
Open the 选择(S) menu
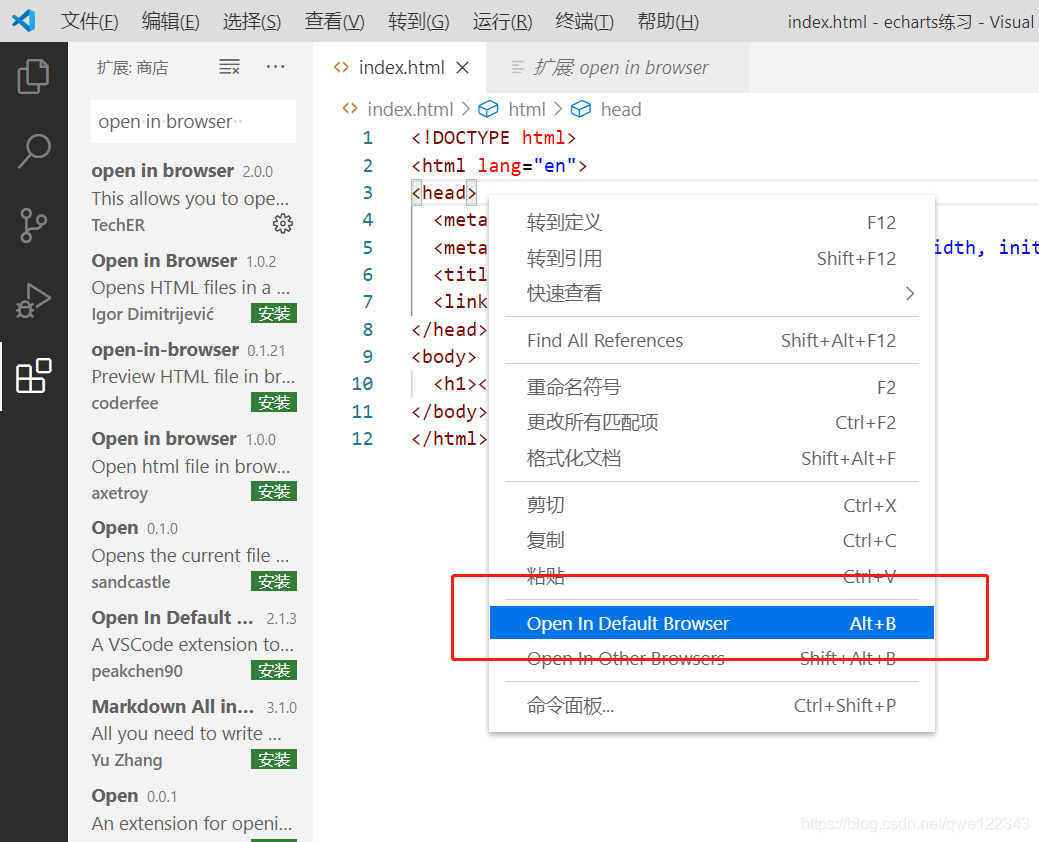point(252,22)
